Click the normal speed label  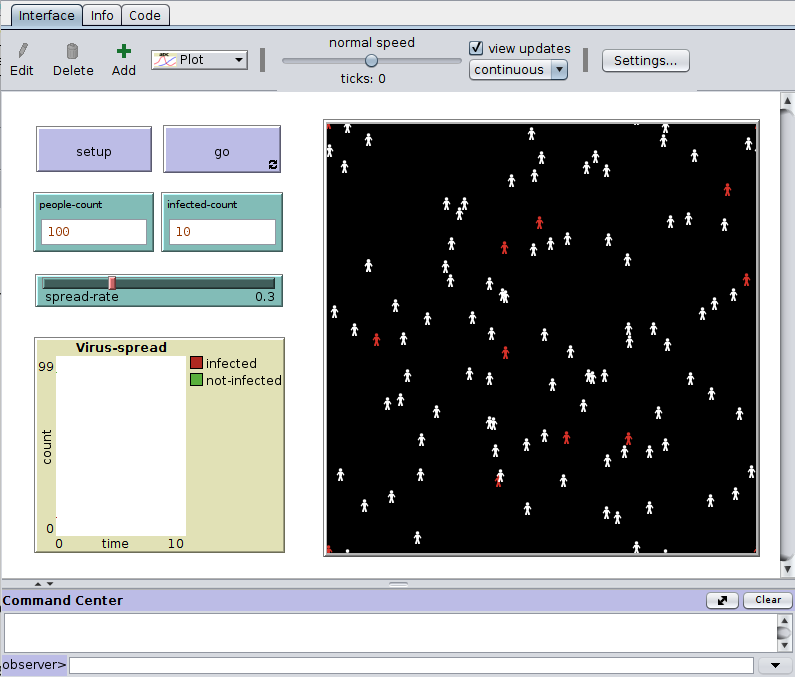click(372, 43)
